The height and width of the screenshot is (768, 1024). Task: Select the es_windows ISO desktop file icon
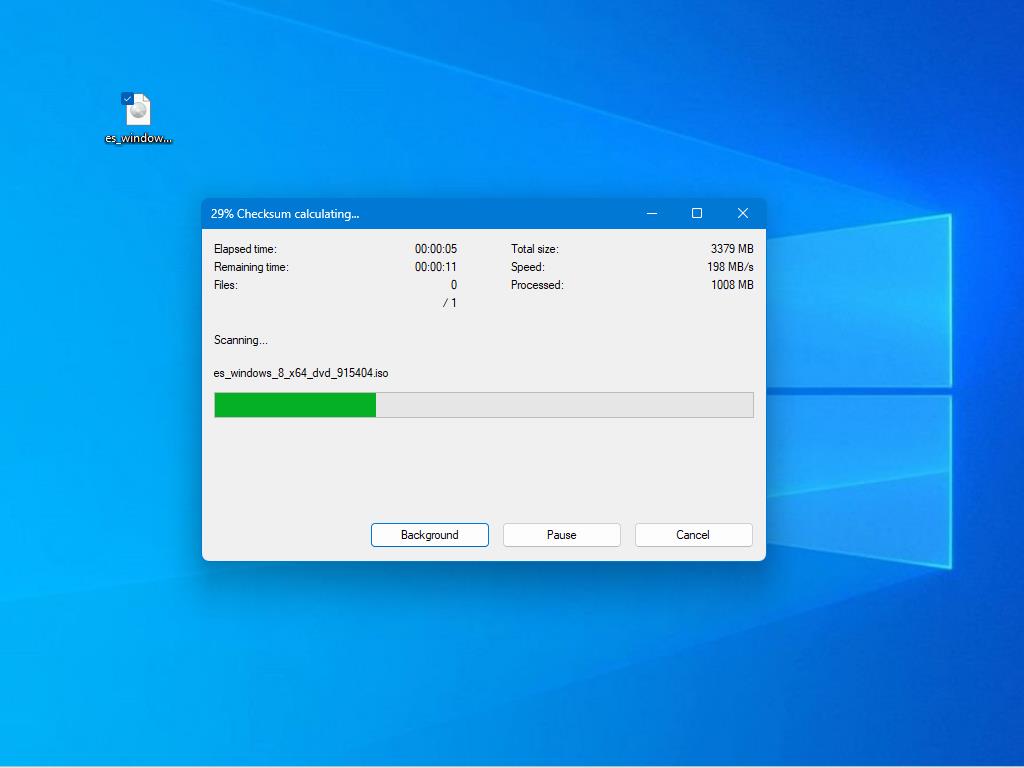pos(138,109)
